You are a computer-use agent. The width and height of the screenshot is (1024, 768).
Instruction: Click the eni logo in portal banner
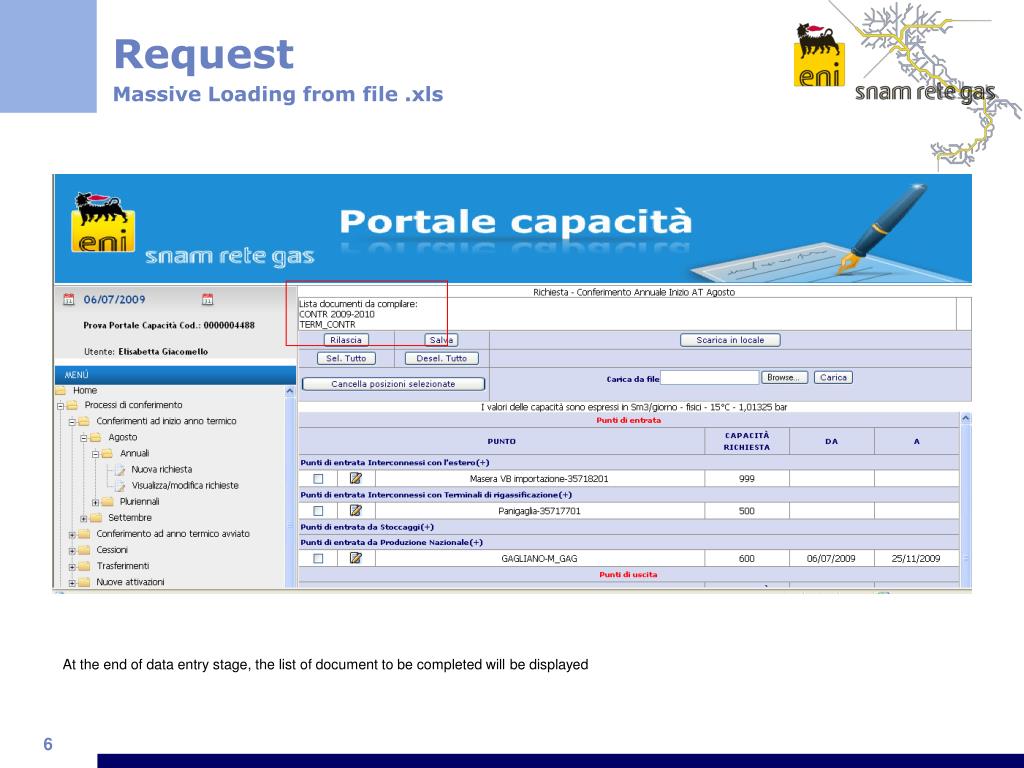103,223
